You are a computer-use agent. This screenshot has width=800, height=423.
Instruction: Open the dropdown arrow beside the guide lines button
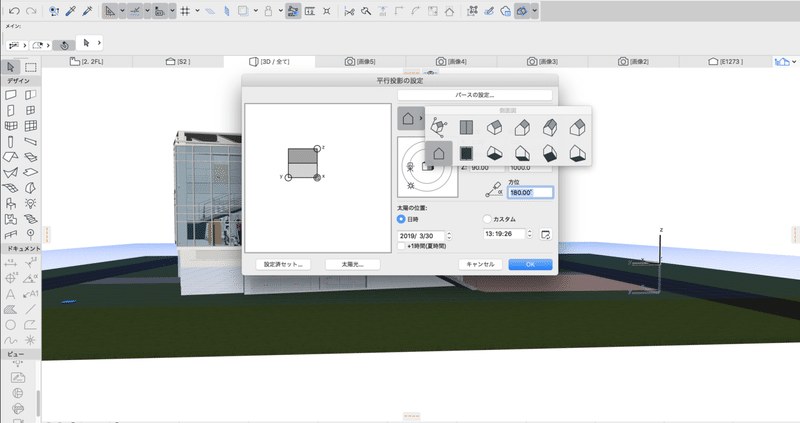tap(122, 11)
